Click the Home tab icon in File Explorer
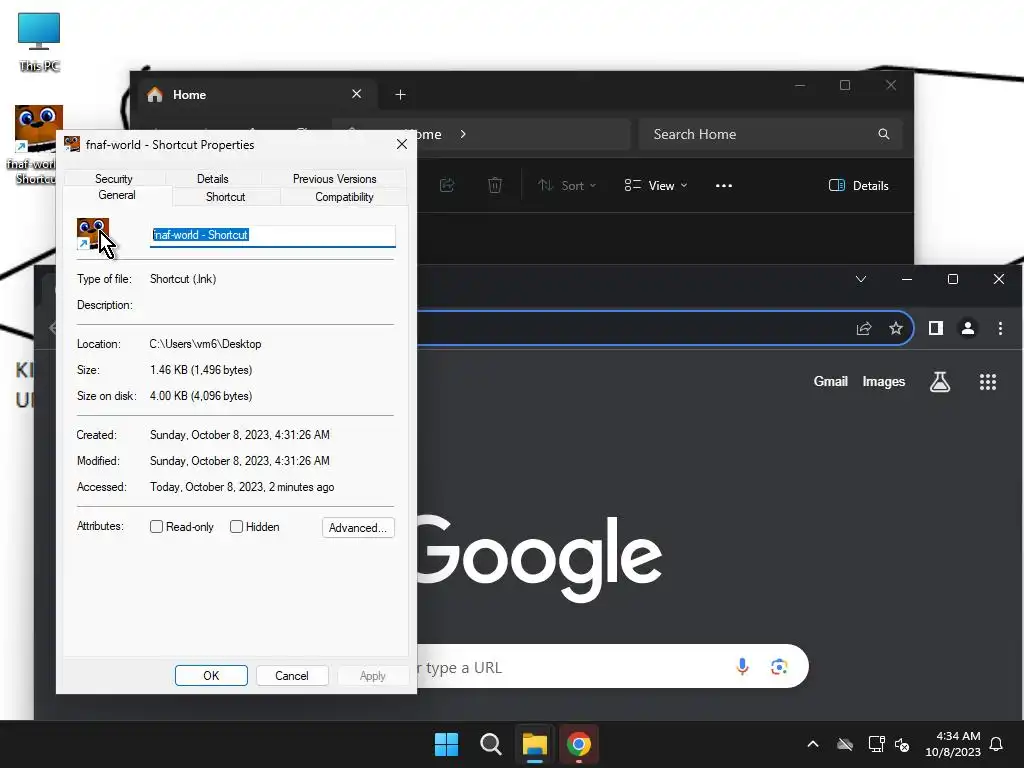This screenshot has width=1024, height=768. tap(155, 95)
